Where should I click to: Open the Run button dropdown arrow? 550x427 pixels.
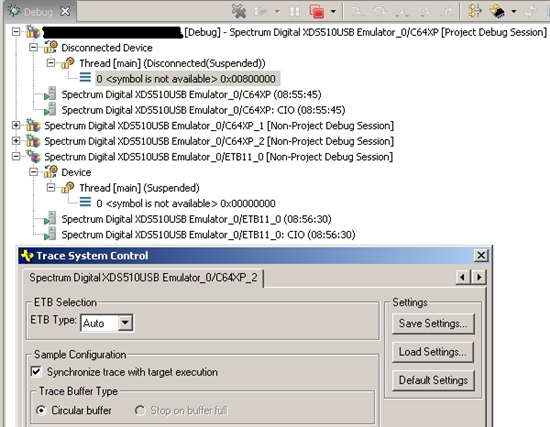pyautogui.click(x=277, y=12)
